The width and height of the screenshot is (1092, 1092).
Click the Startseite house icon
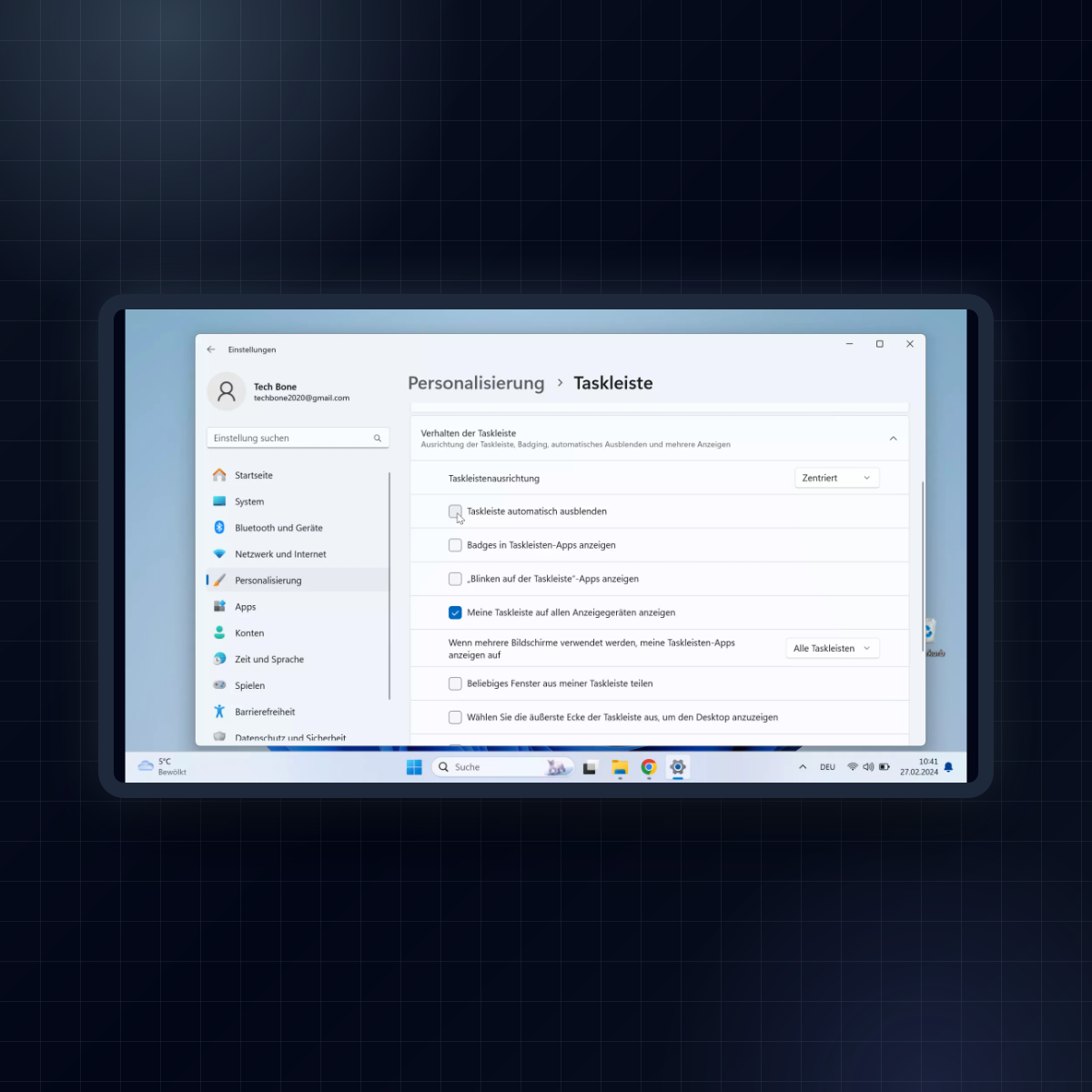tap(219, 475)
